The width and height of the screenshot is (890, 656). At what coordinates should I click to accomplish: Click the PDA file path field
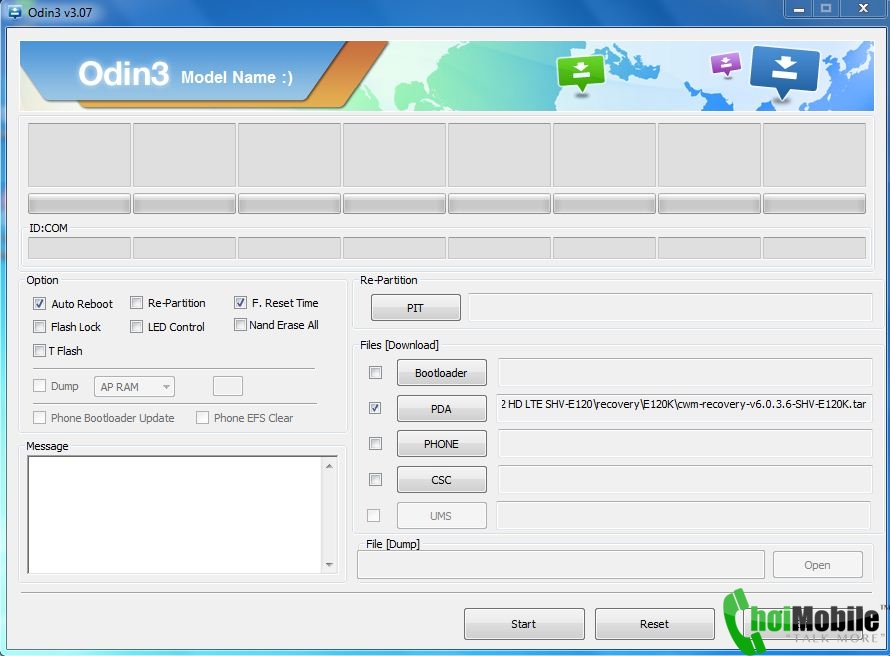(x=684, y=408)
